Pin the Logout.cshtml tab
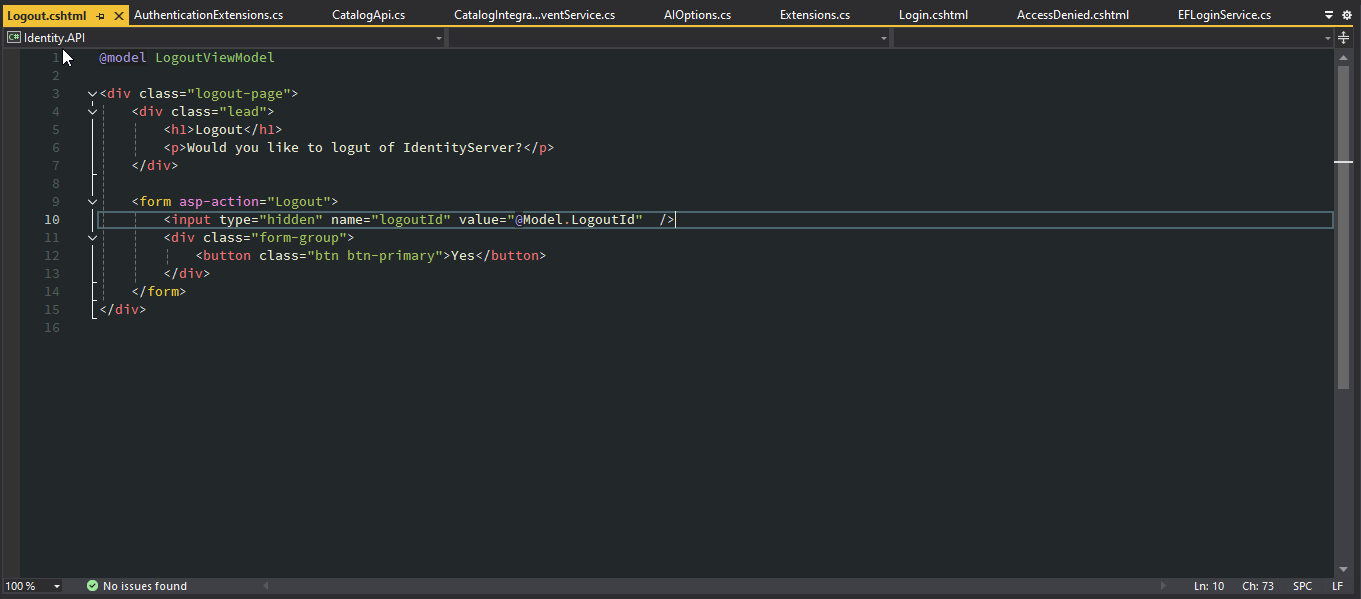This screenshot has height=599, width=1361. [101, 16]
